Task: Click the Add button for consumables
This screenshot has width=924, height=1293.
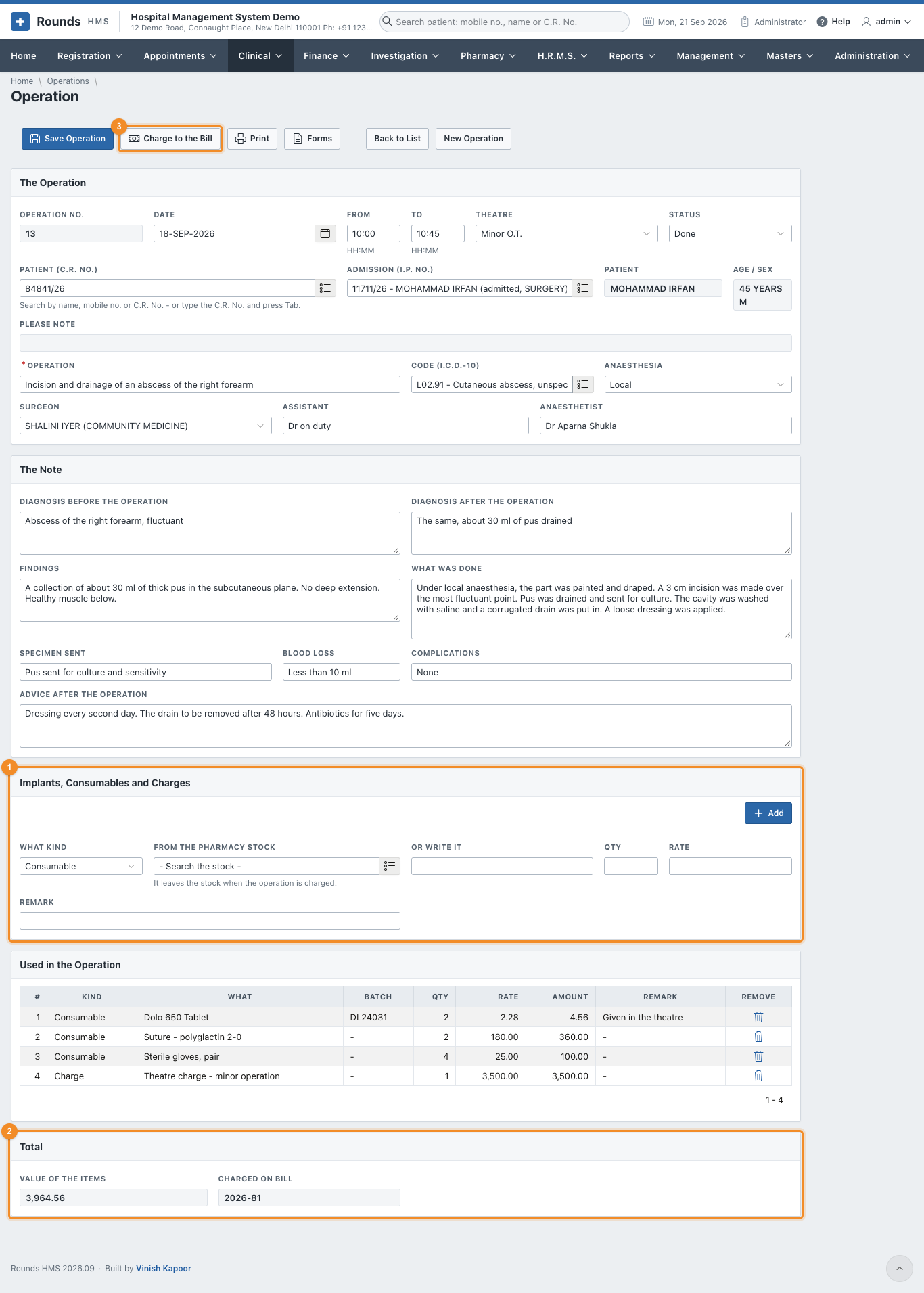Action: 768,813
